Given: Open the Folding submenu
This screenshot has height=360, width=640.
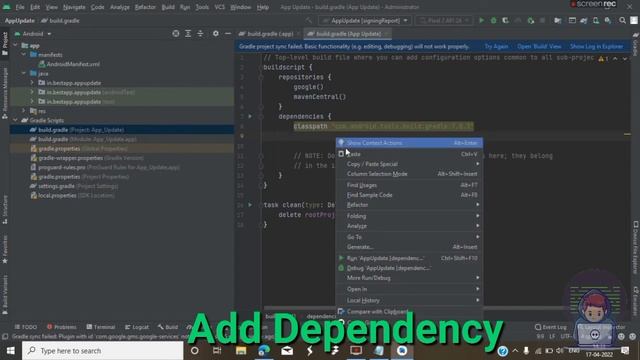Looking at the screenshot, I should coord(409,216).
